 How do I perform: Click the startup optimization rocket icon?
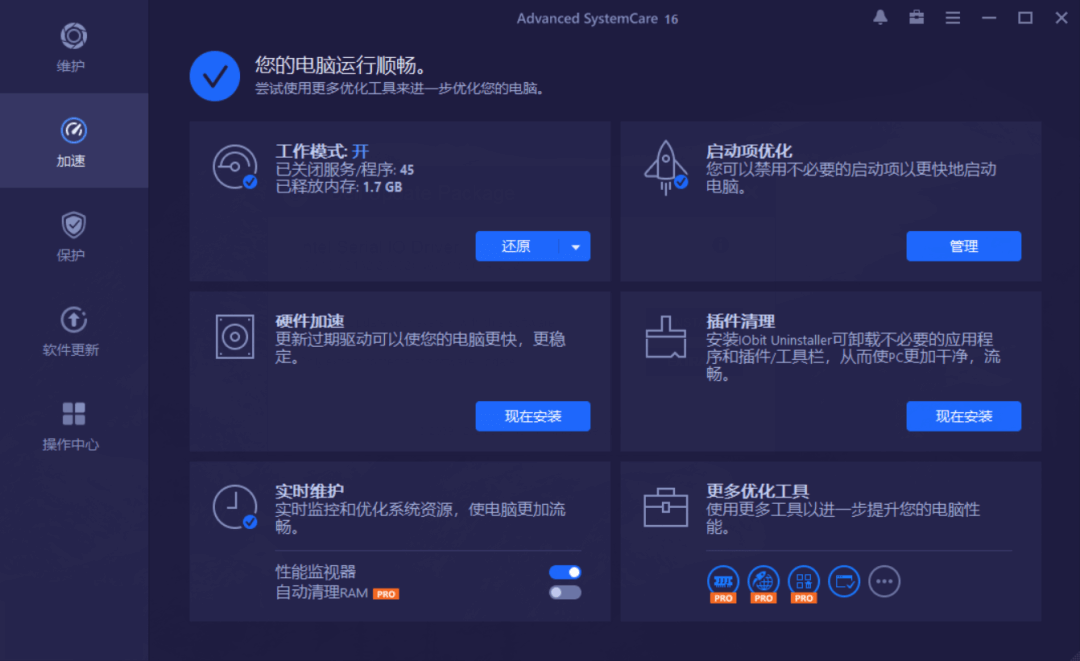click(665, 166)
